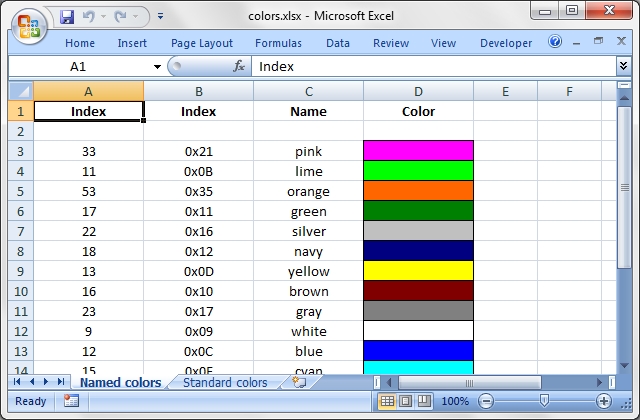Save the workbook with the floppy icon
Image resolution: width=640 pixels, height=420 pixels.
[x=67, y=17]
